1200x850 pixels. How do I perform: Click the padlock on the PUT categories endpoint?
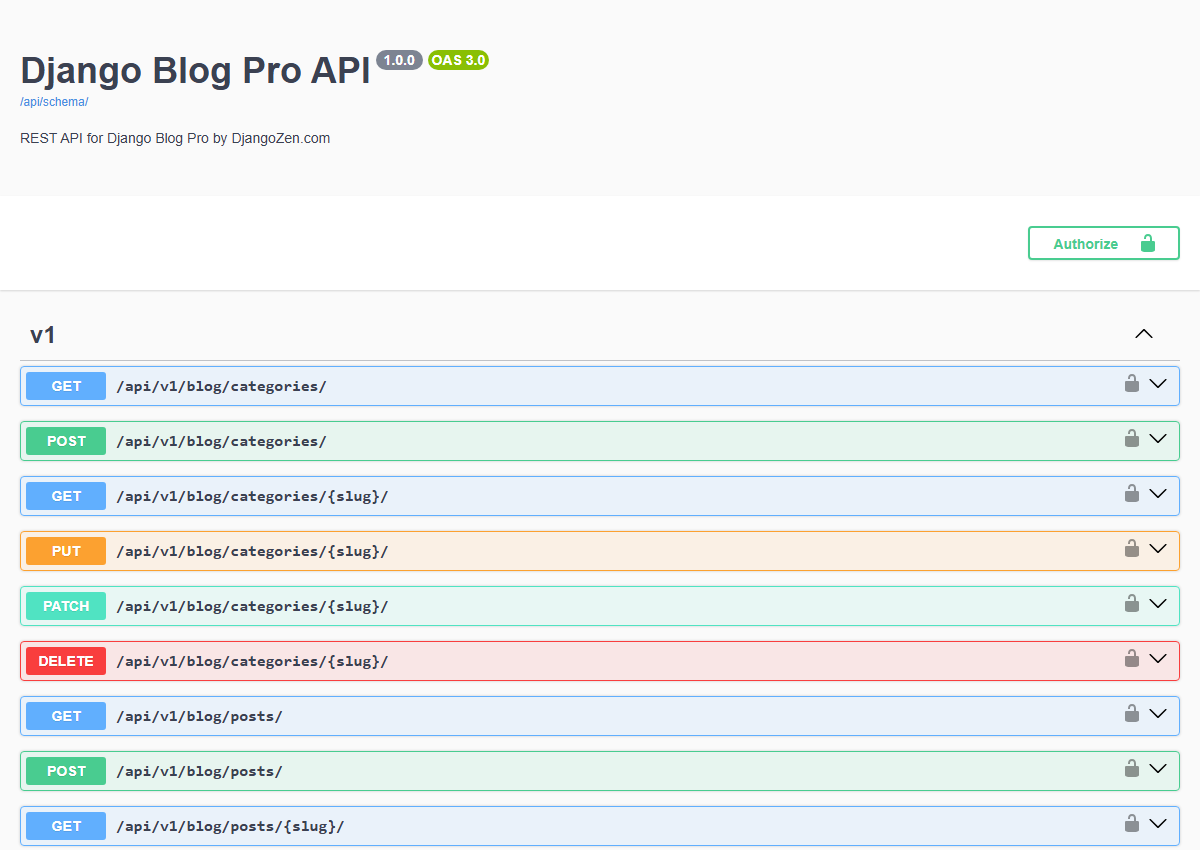pos(1131,548)
